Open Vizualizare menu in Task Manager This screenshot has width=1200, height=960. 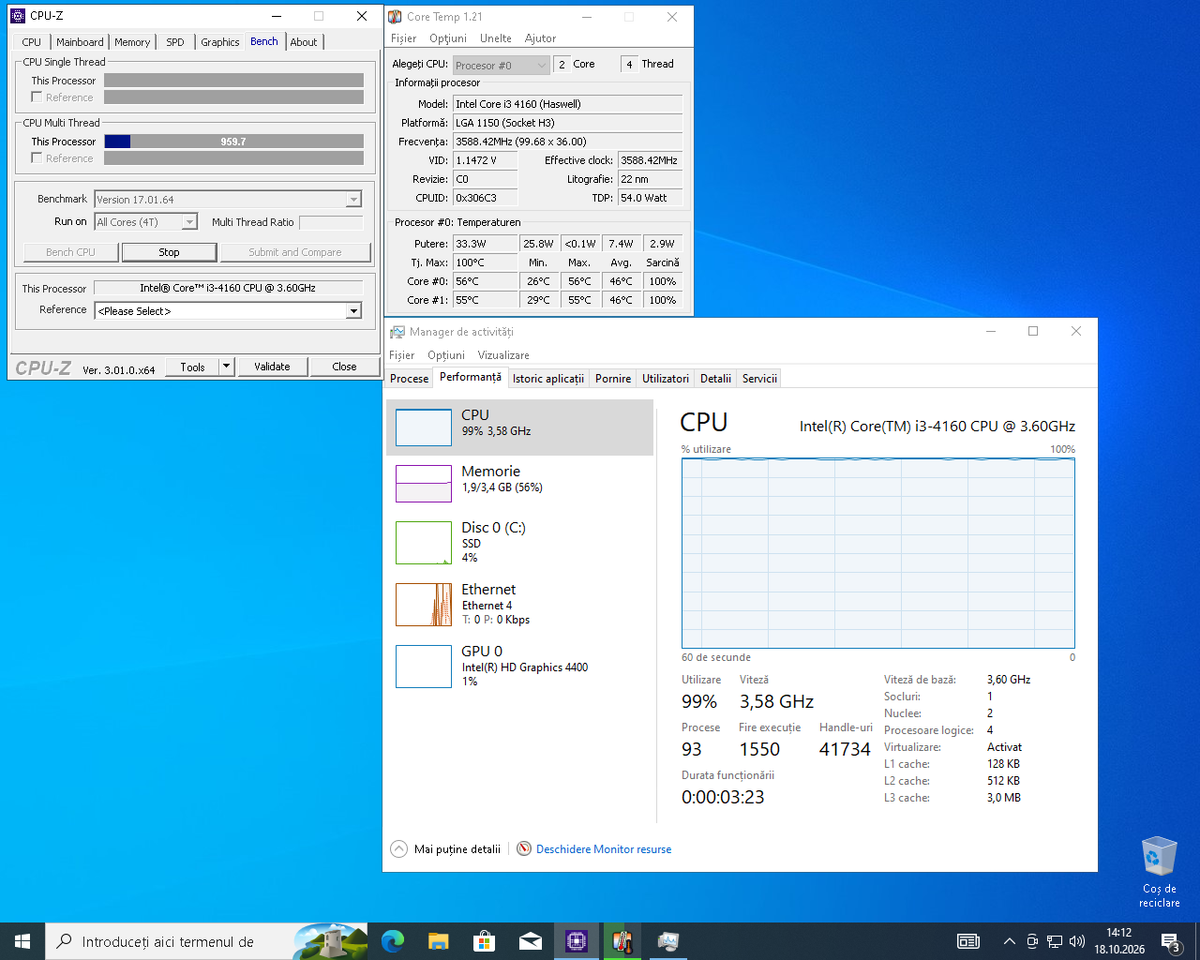click(x=503, y=355)
